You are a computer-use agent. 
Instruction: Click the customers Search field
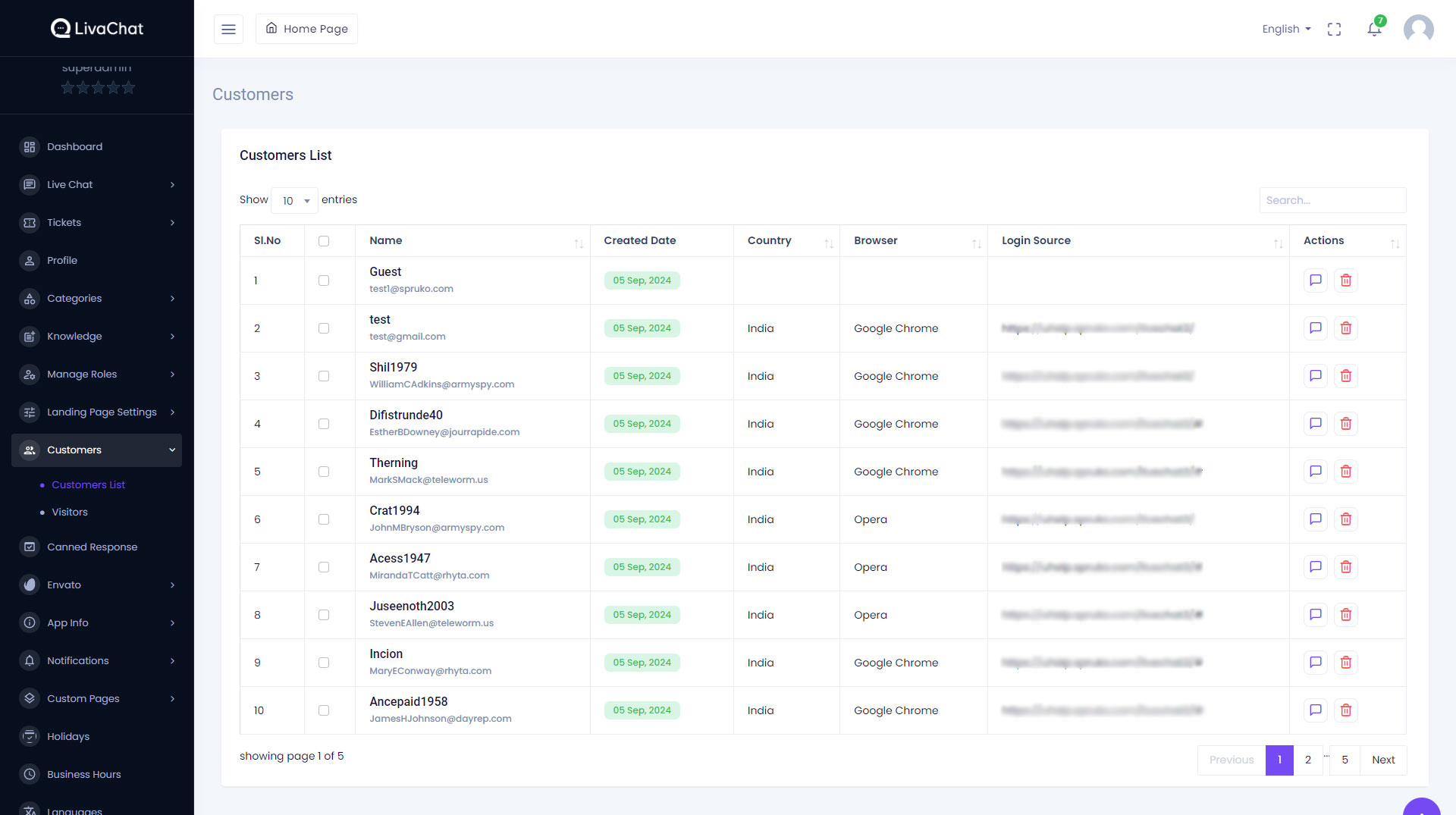point(1332,200)
